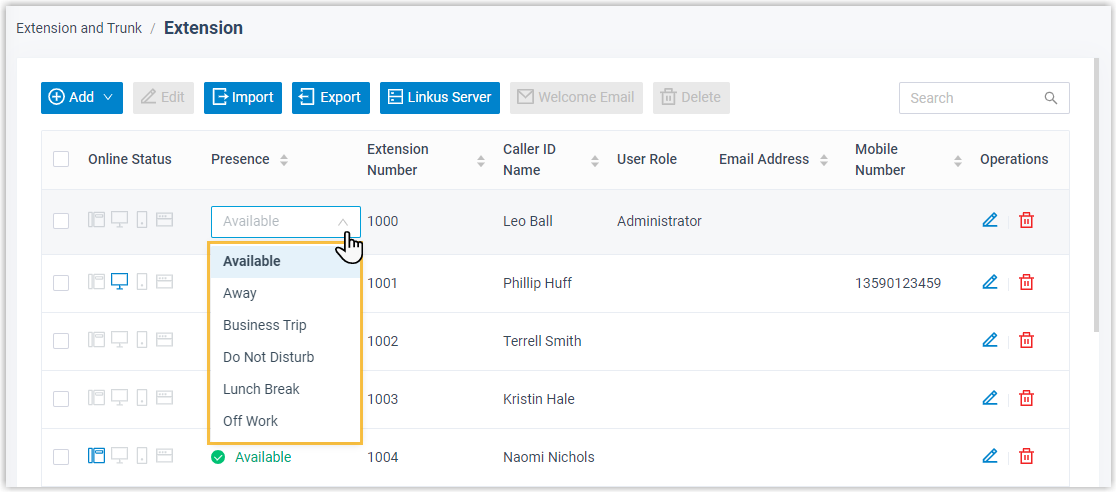This screenshot has width=1117, height=493.
Task: Click IP phone status icon for extension 1003
Action: (96, 398)
